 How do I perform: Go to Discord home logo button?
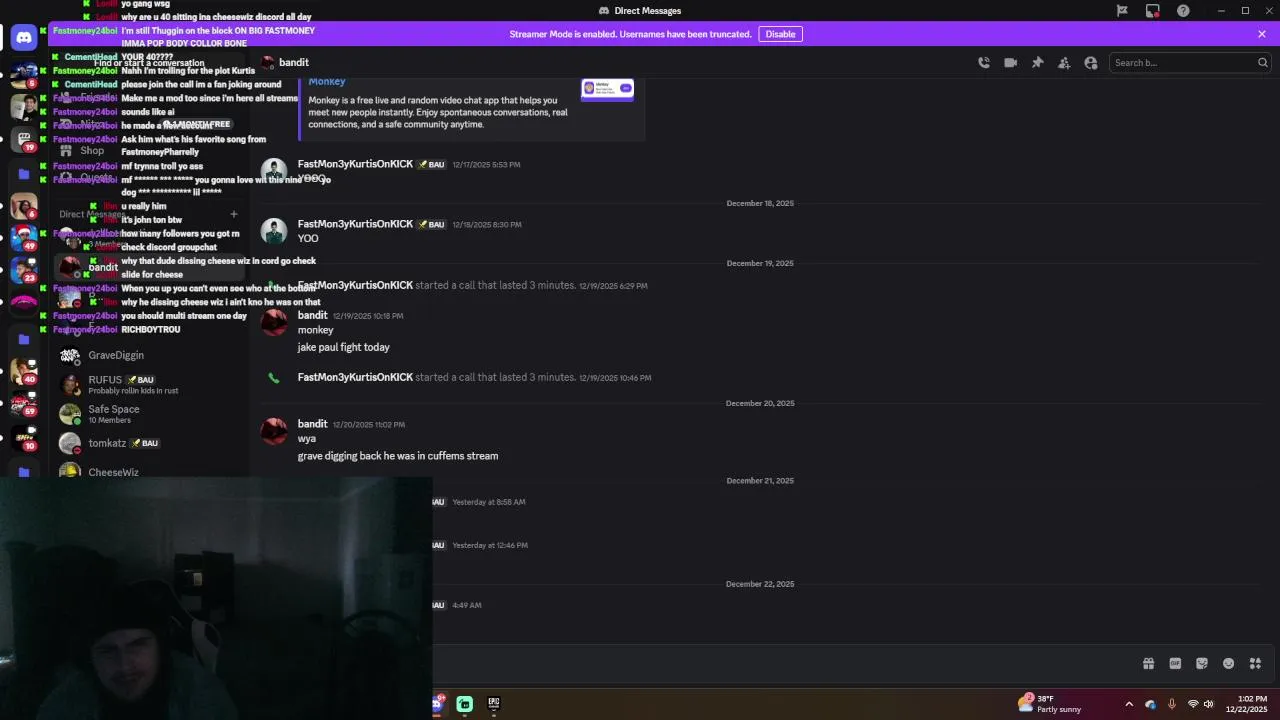[x=24, y=37]
